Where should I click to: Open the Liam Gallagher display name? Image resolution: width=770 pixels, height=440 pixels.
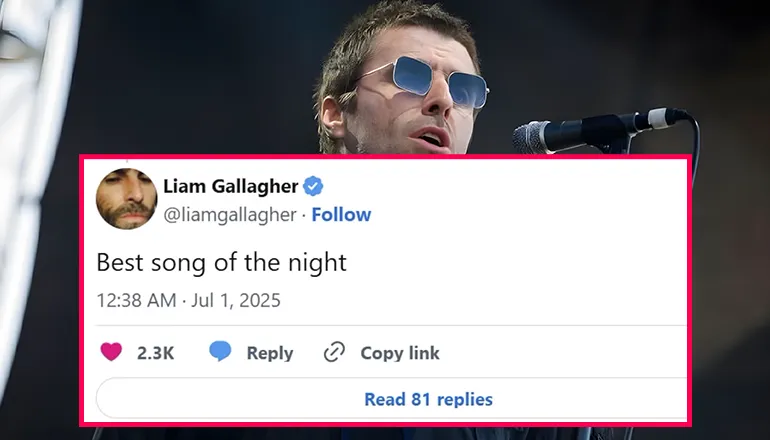coord(231,186)
